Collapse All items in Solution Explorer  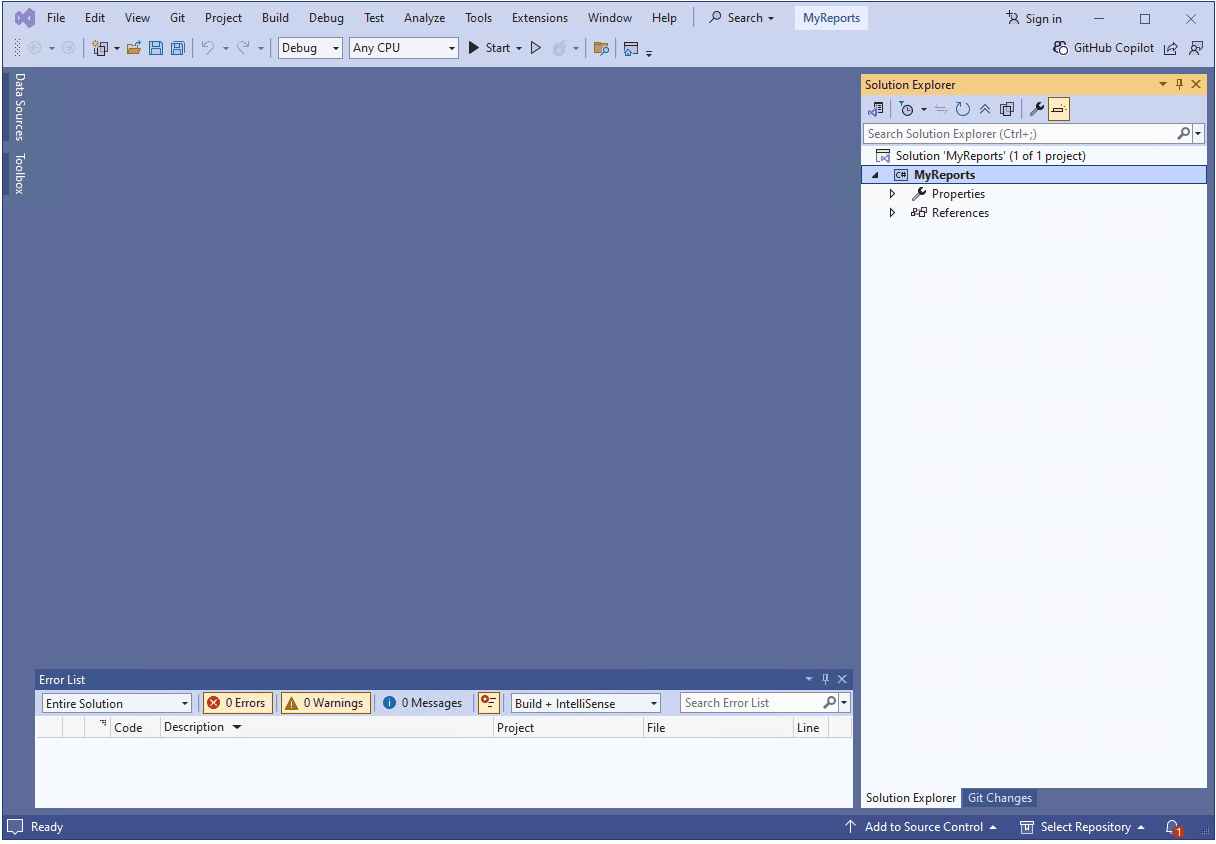985,108
